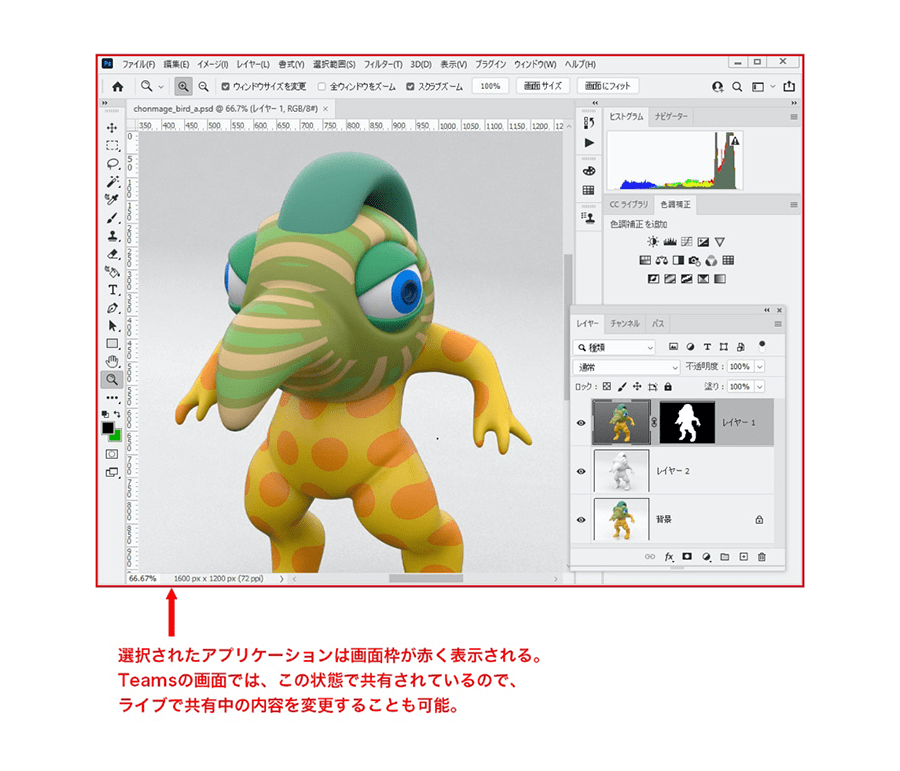Toggle lock transparent pixels
The image size is (900, 771).
tap(607, 387)
